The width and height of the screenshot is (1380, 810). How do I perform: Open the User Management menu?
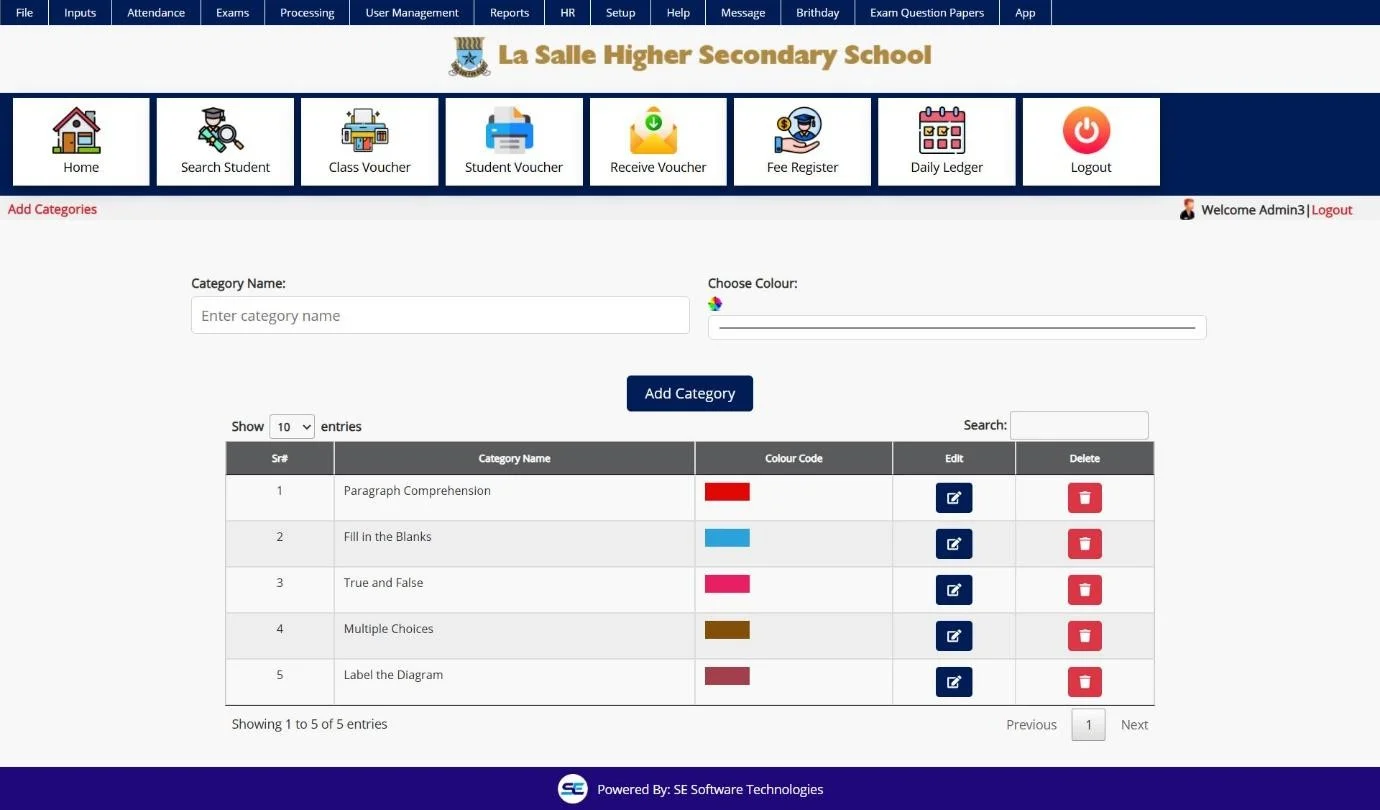[x=412, y=13]
